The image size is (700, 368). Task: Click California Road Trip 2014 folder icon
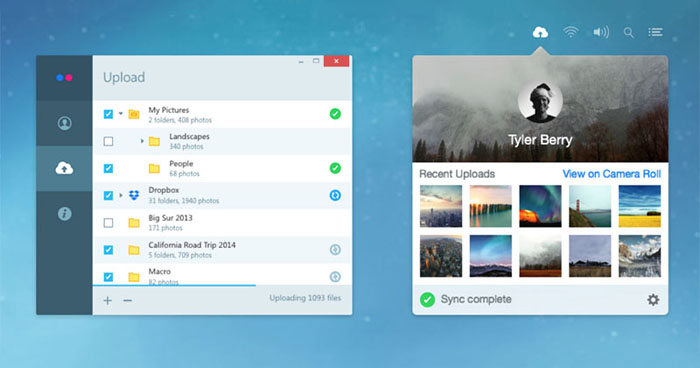coord(134,250)
